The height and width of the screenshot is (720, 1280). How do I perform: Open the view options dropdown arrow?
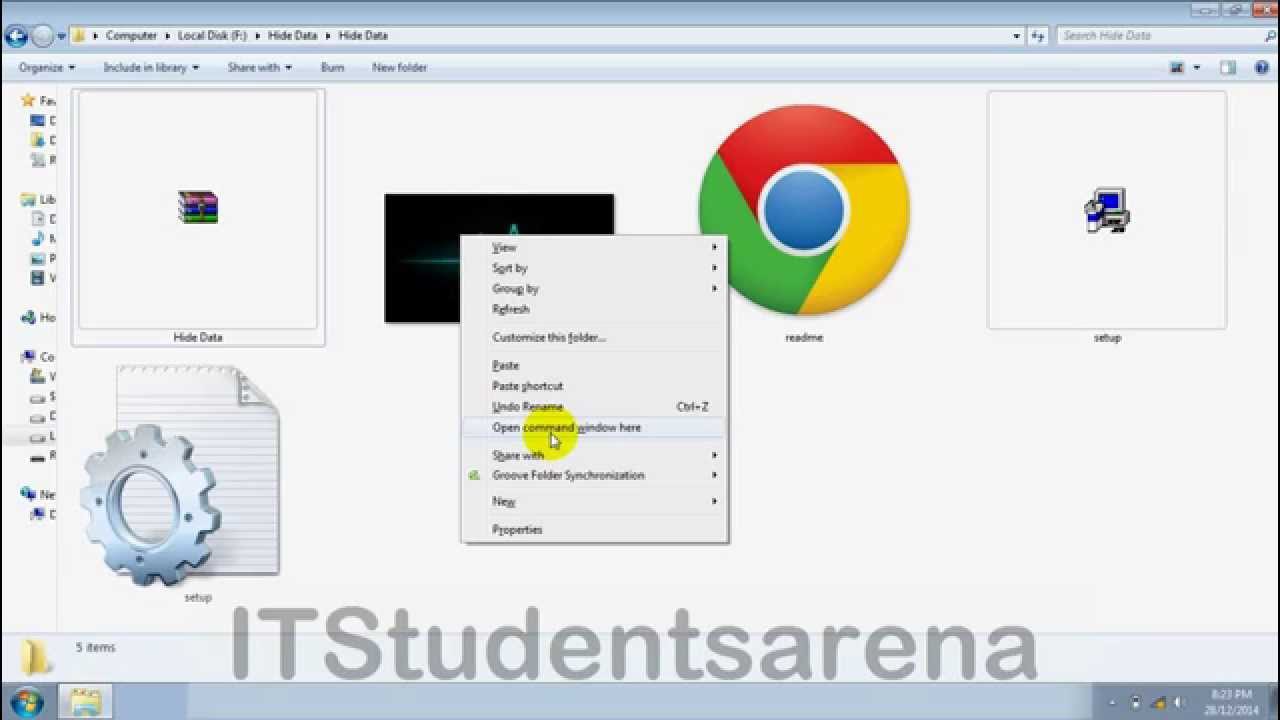(x=1197, y=68)
